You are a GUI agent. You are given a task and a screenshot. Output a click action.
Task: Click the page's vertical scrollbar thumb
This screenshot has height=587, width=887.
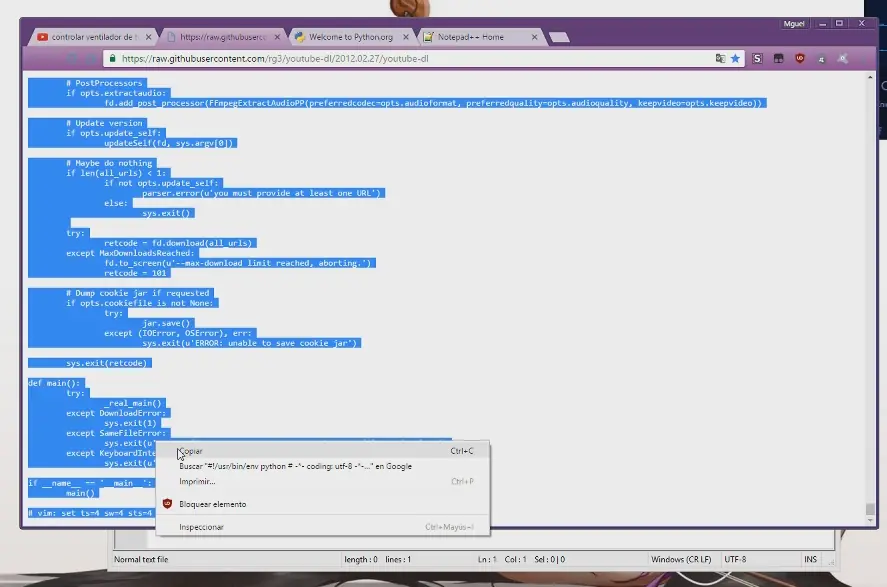(870, 508)
